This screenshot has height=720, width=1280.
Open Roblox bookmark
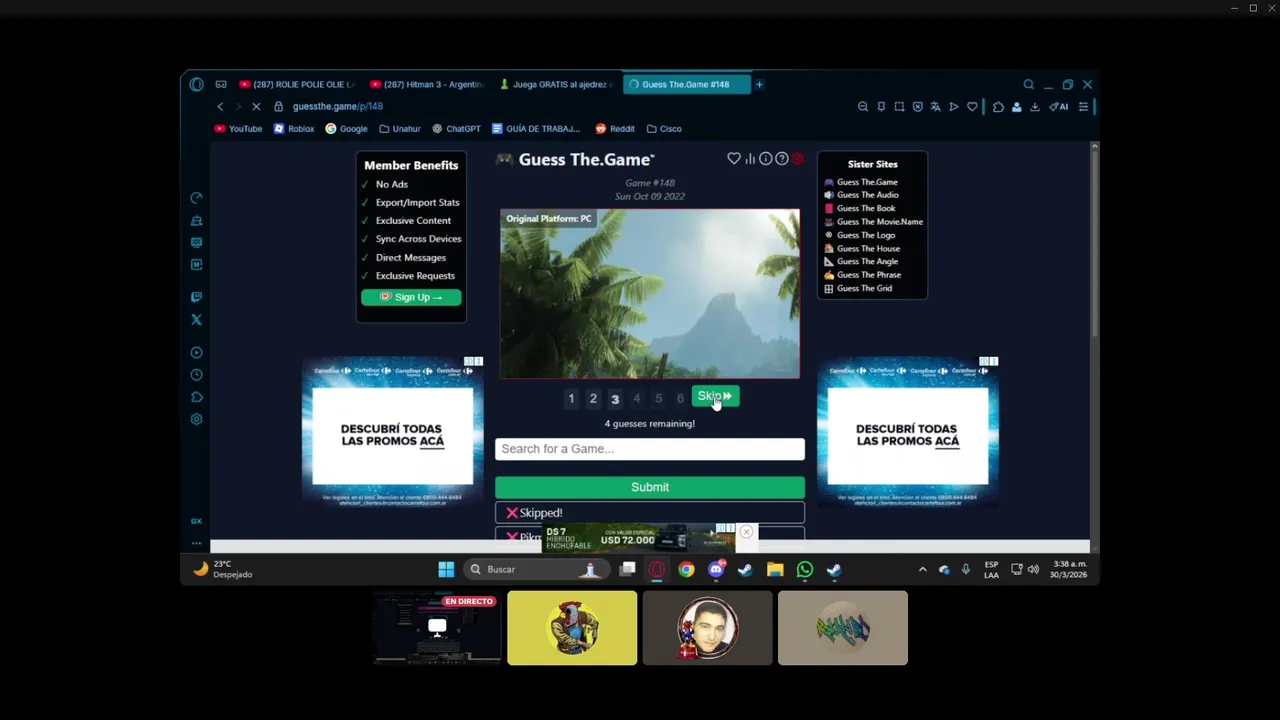[294, 129]
